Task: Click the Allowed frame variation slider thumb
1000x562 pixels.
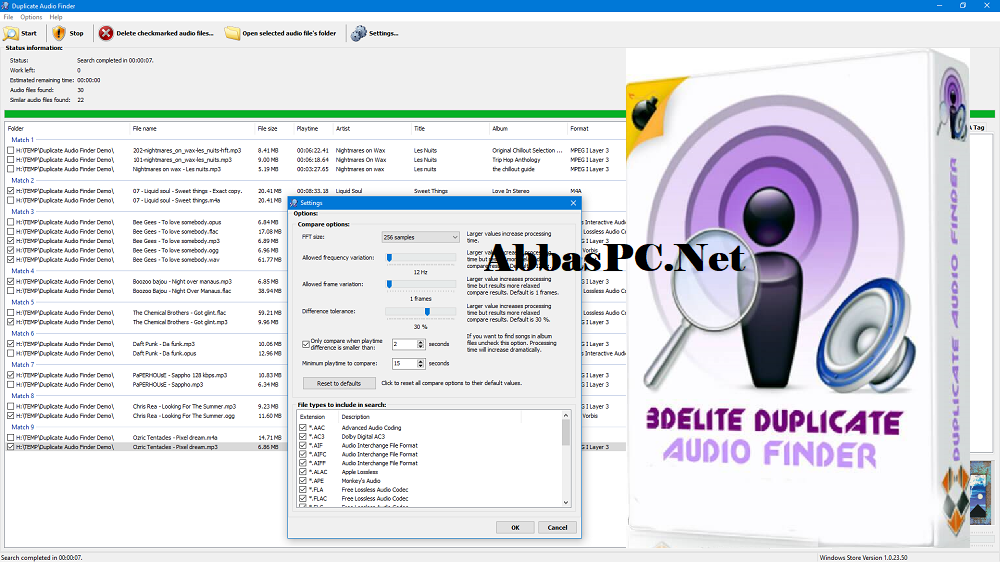Action: pos(389,285)
